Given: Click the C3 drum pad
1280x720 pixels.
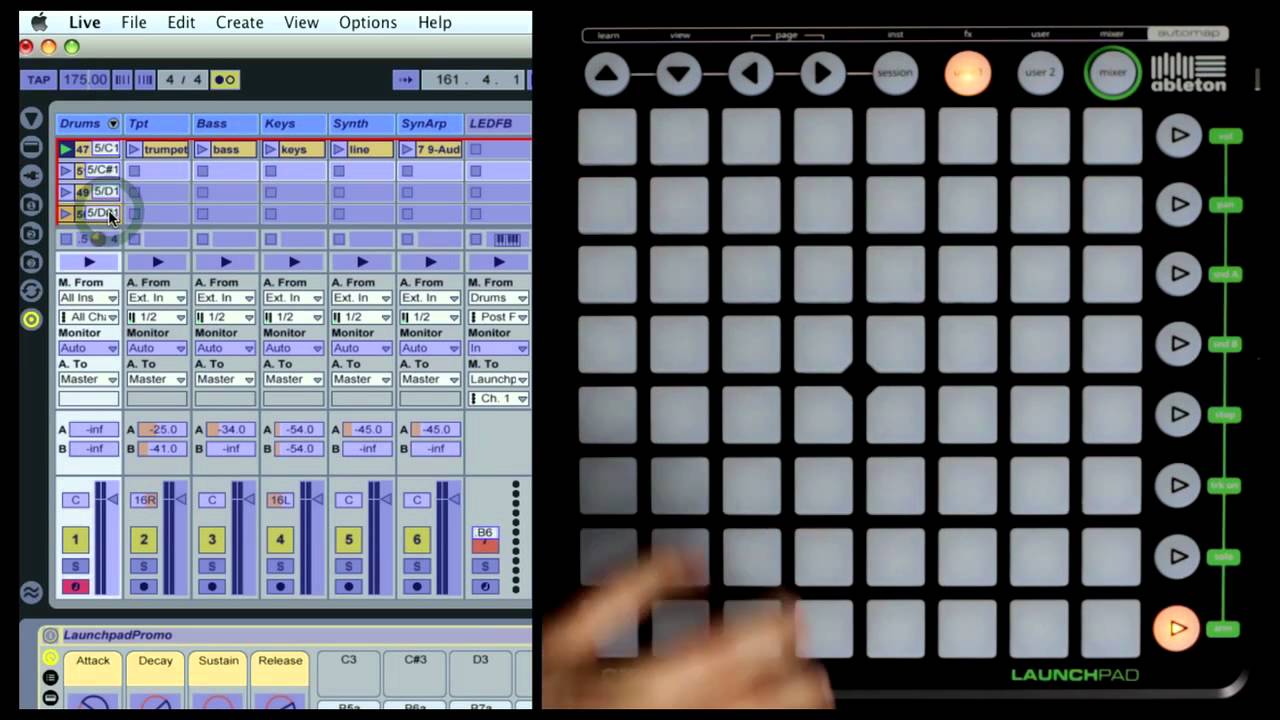Looking at the screenshot, I should click(349, 675).
